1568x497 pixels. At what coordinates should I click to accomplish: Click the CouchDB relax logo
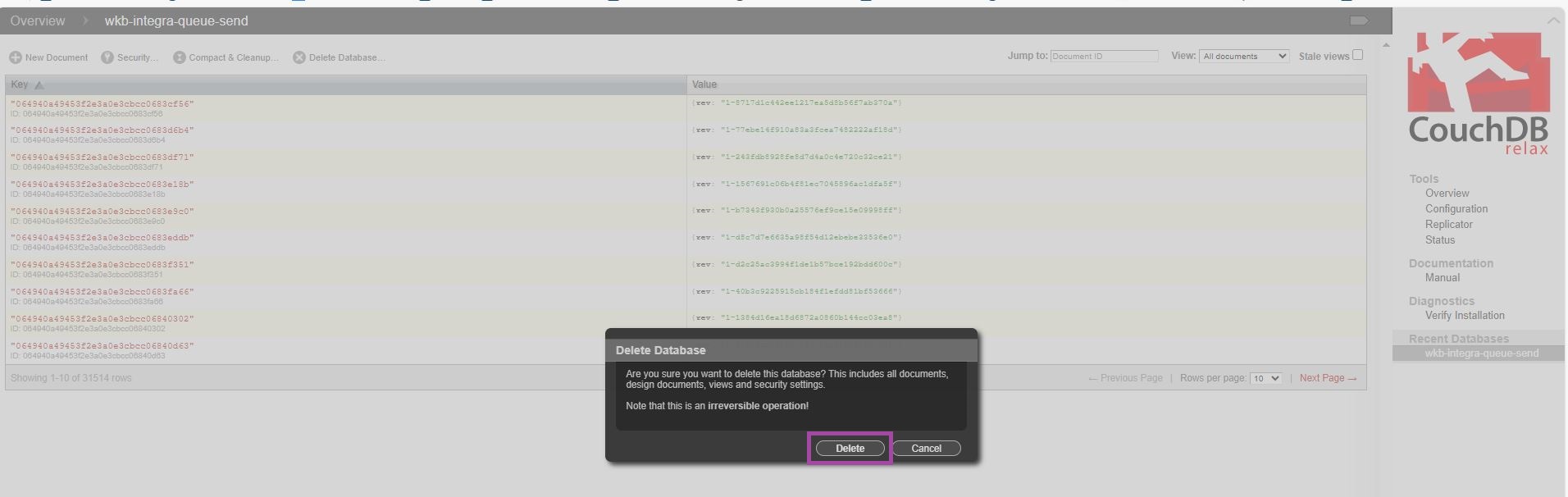[x=1479, y=93]
